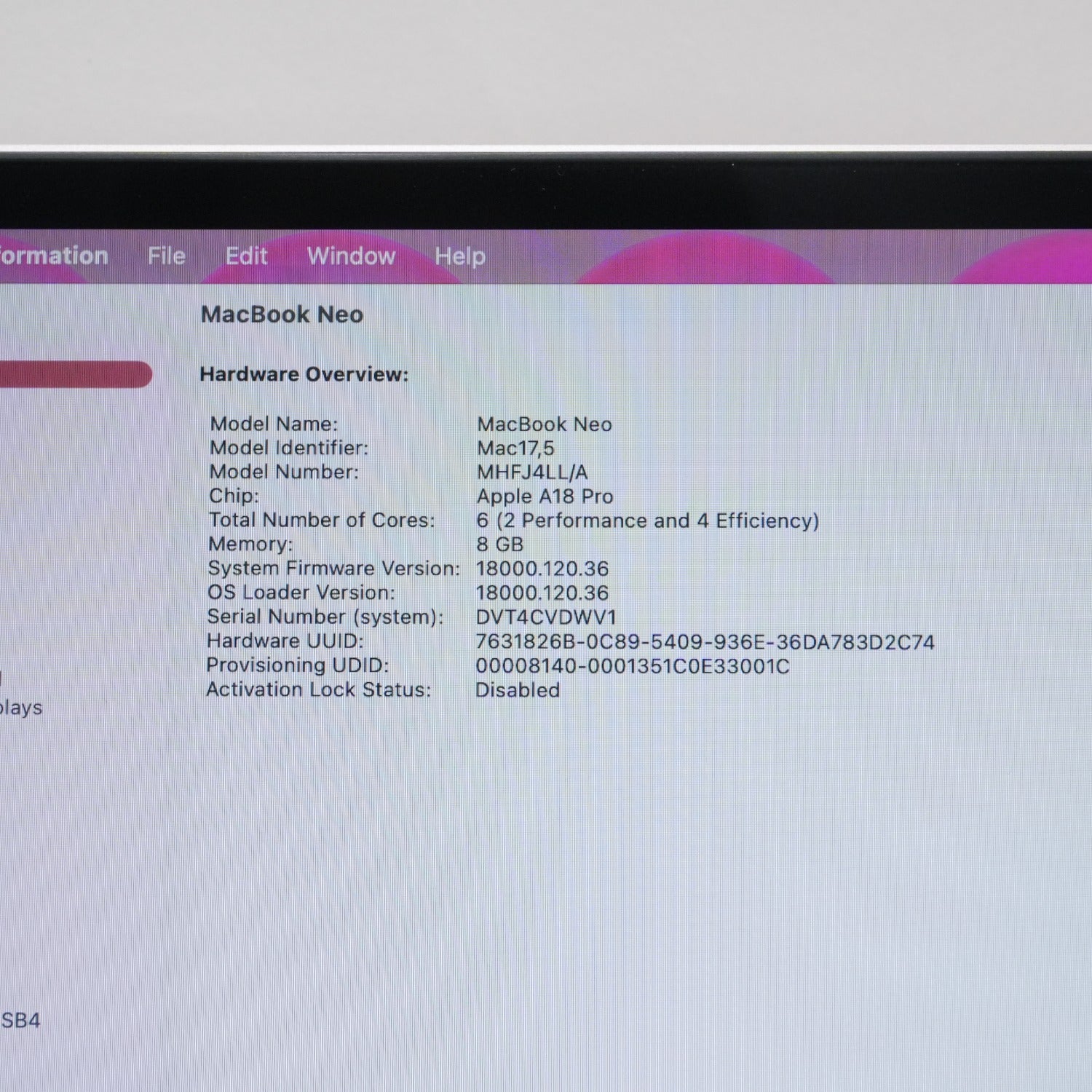
Task: Click the 8 GB memory value
Action: pos(499,545)
